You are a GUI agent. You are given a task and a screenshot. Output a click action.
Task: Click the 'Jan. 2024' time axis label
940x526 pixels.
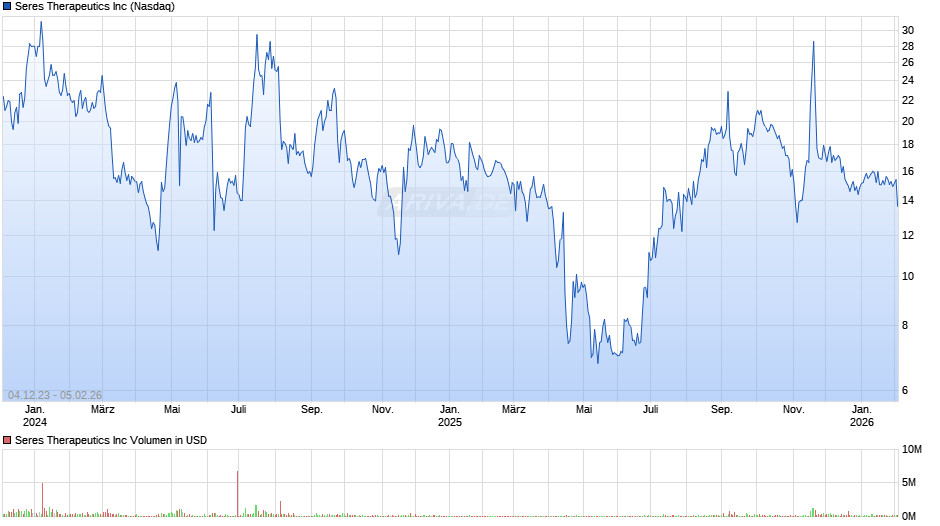35,416
